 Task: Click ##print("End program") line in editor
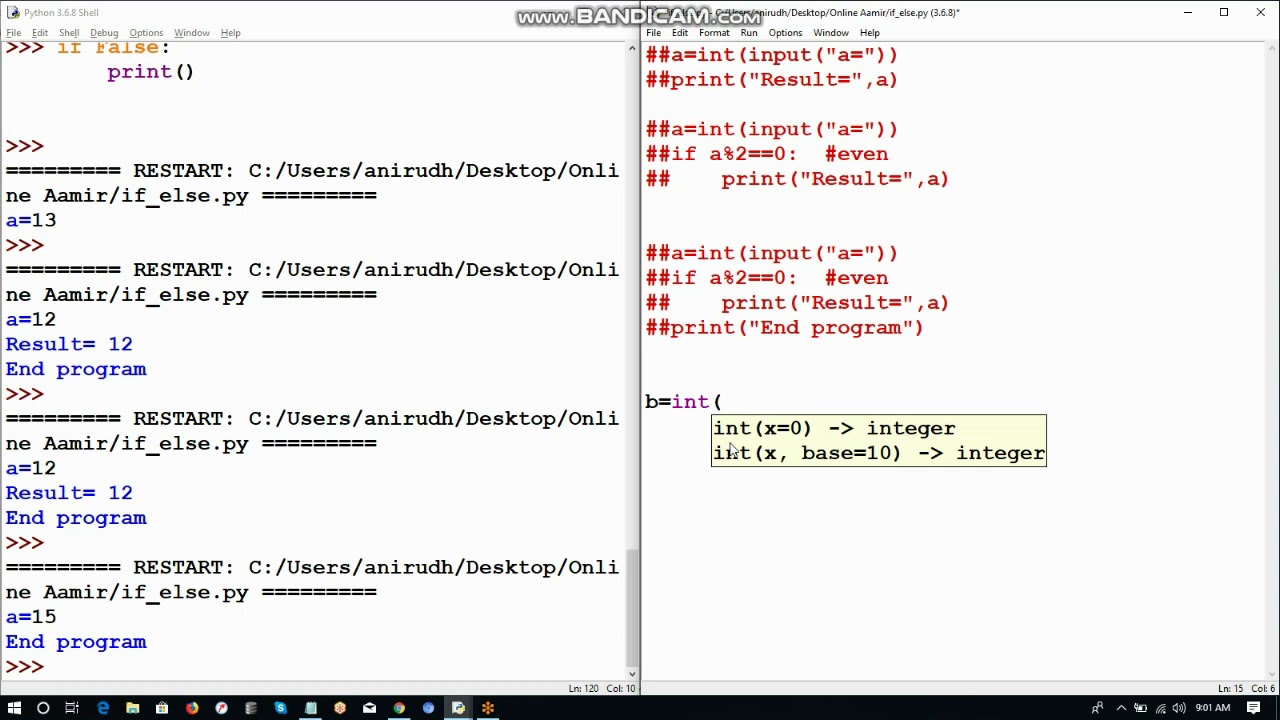pyautogui.click(x=785, y=328)
